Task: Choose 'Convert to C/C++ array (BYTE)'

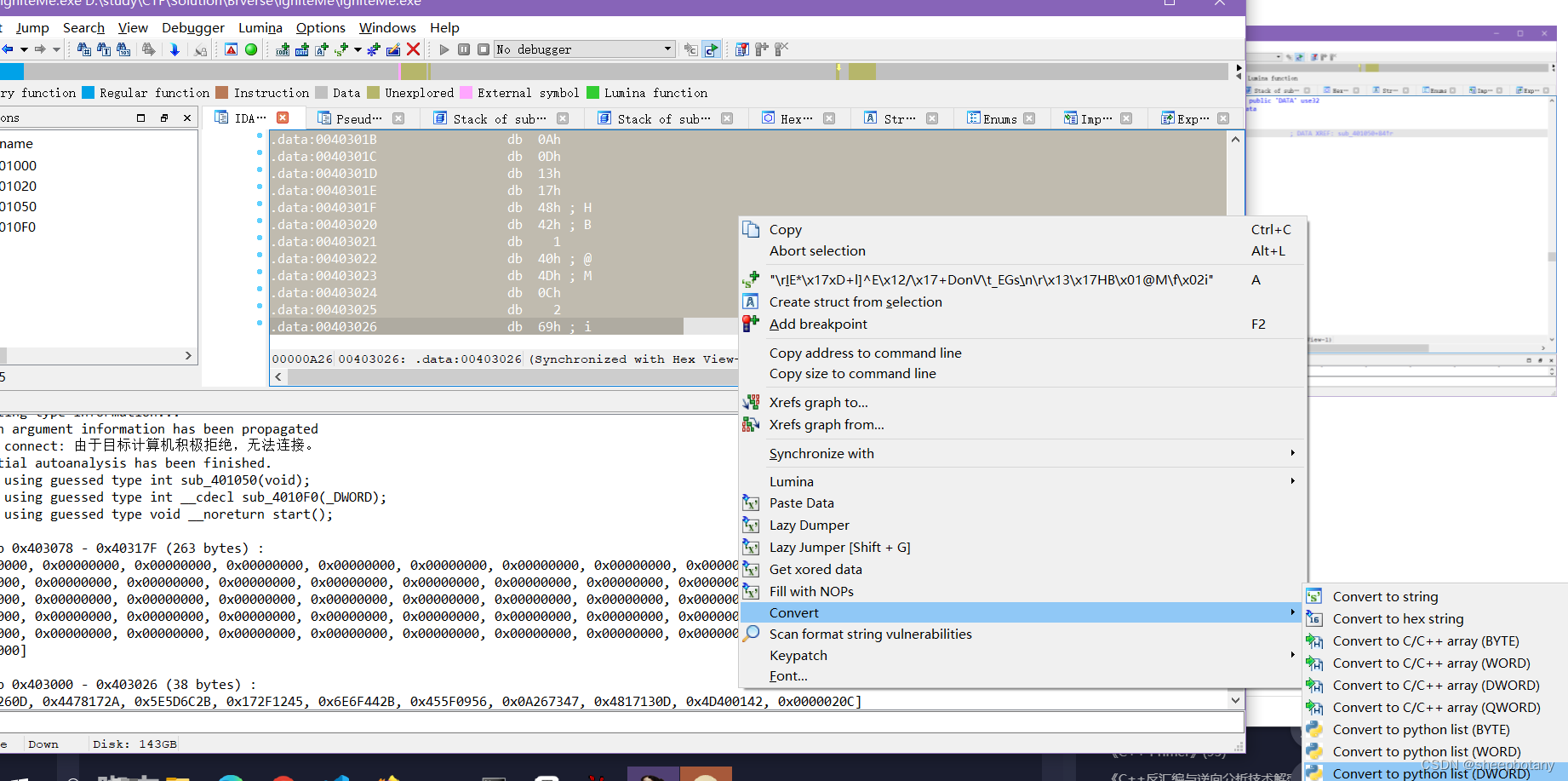Action: [x=1435, y=640]
